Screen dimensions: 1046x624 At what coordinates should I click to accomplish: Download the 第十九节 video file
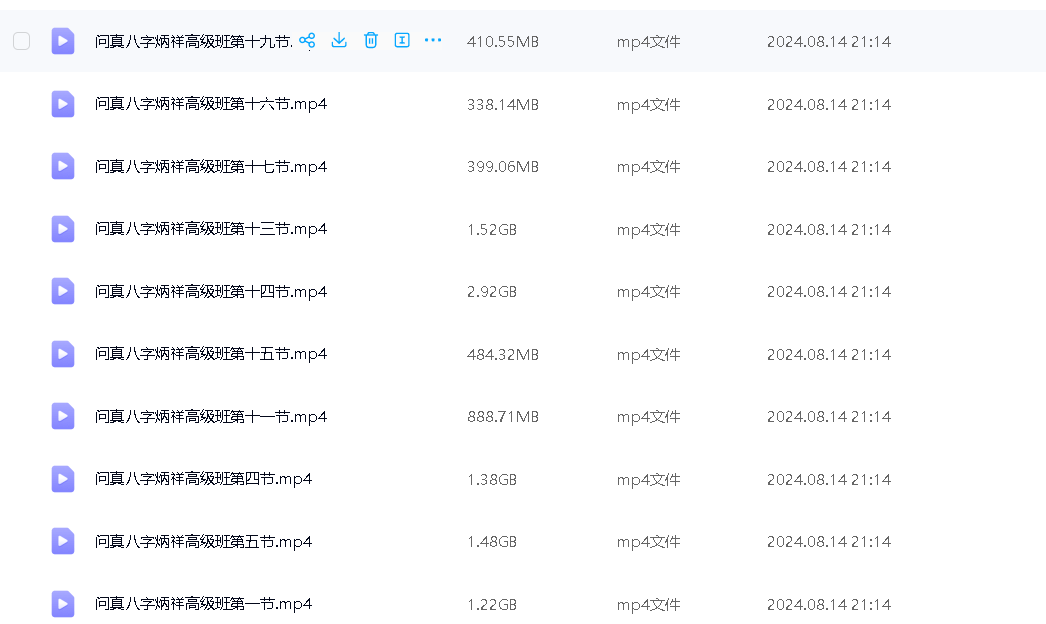[x=339, y=40]
